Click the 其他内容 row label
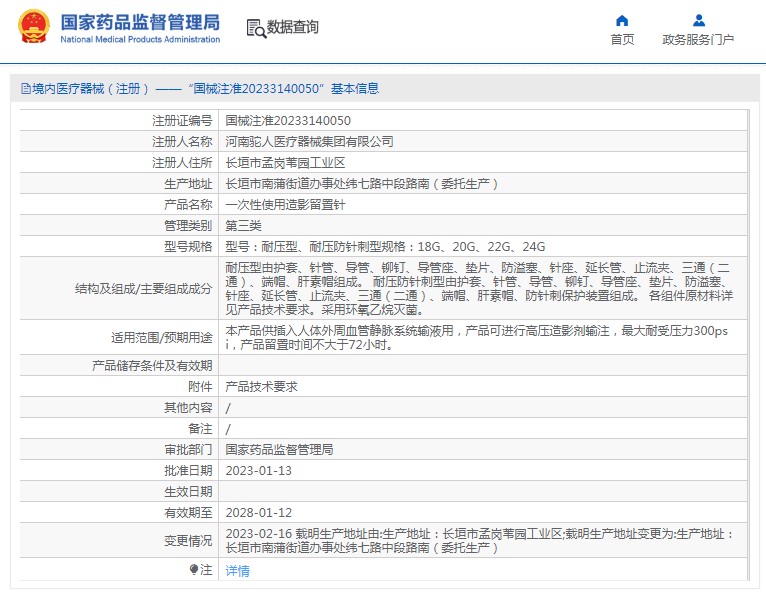Viewport: 766px width, 592px height. coord(188,408)
